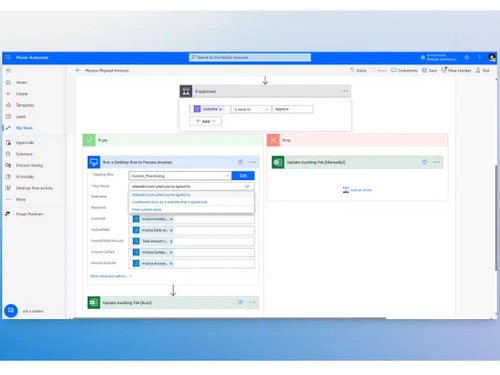500x375 pixels.
Task: Open help for Update Auditing File (Manually)
Action: [x=424, y=162]
